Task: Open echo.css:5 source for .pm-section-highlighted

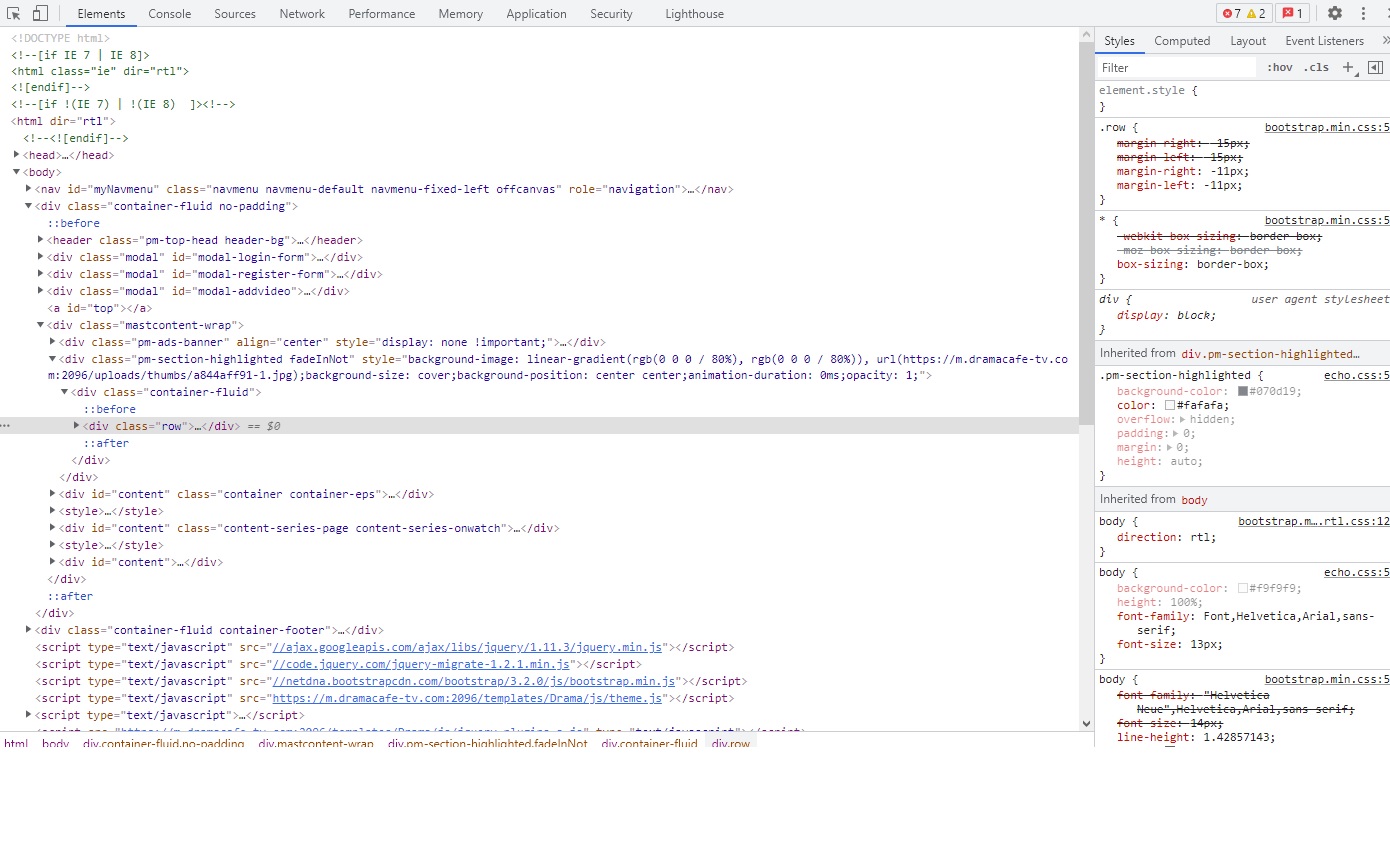Action: click(1356, 375)
